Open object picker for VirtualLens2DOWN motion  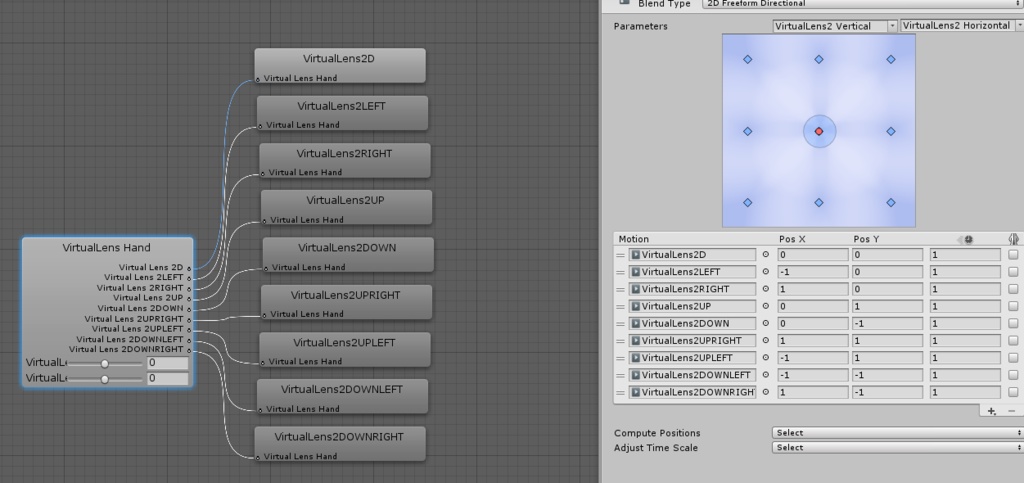pyautogui.click(x=765, y=323)
